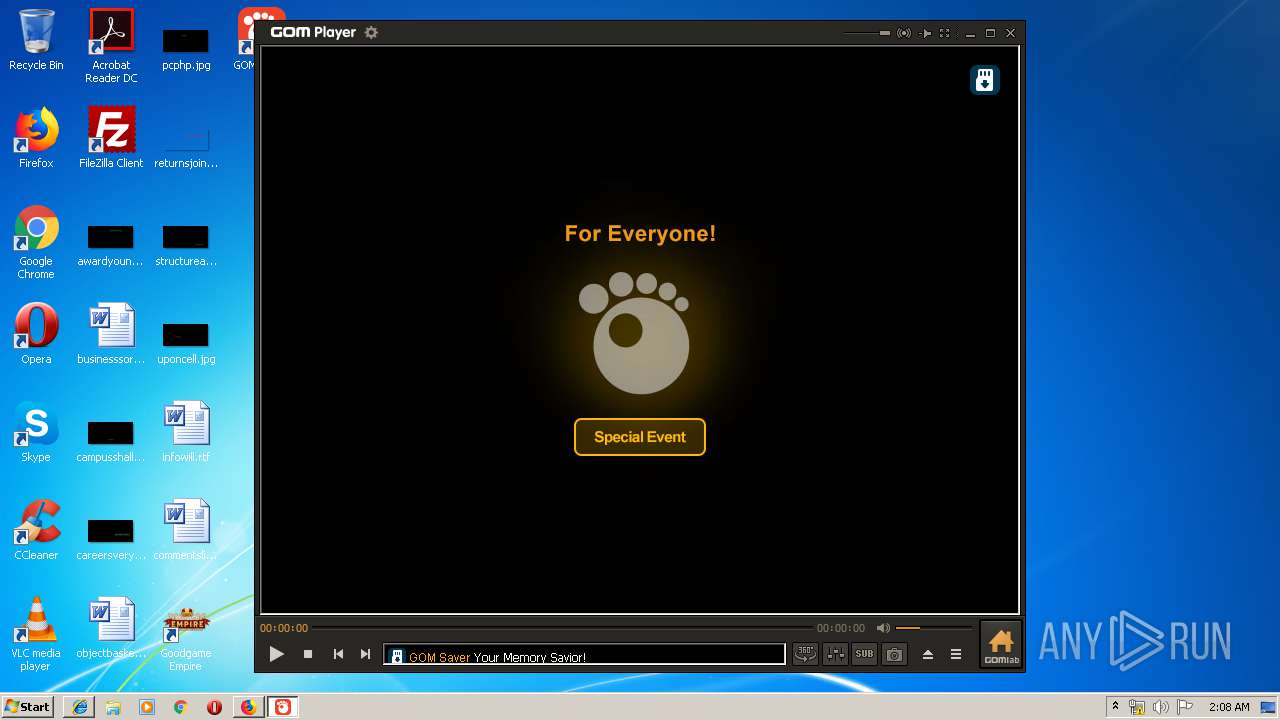Select the Skype desktop shortcut
The image size is (1280, 720).
(36, 432)
